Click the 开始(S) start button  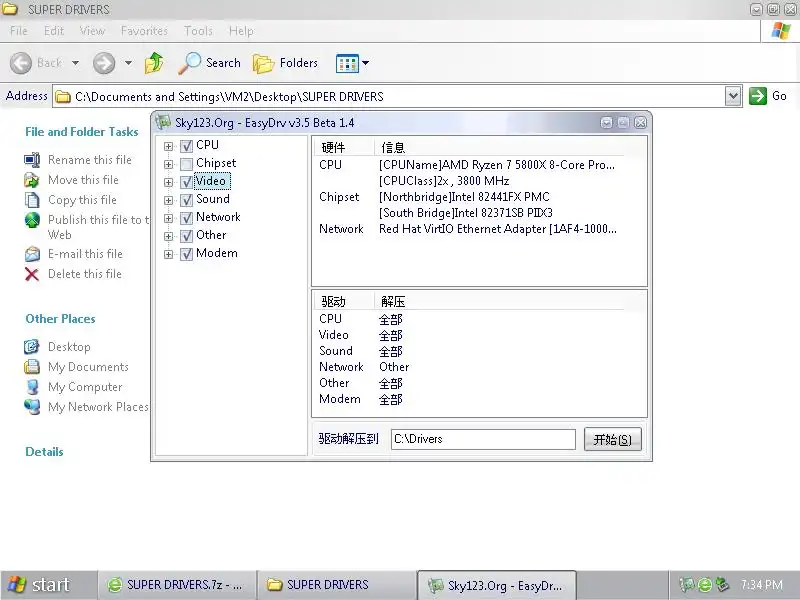(x=612, y=439)
